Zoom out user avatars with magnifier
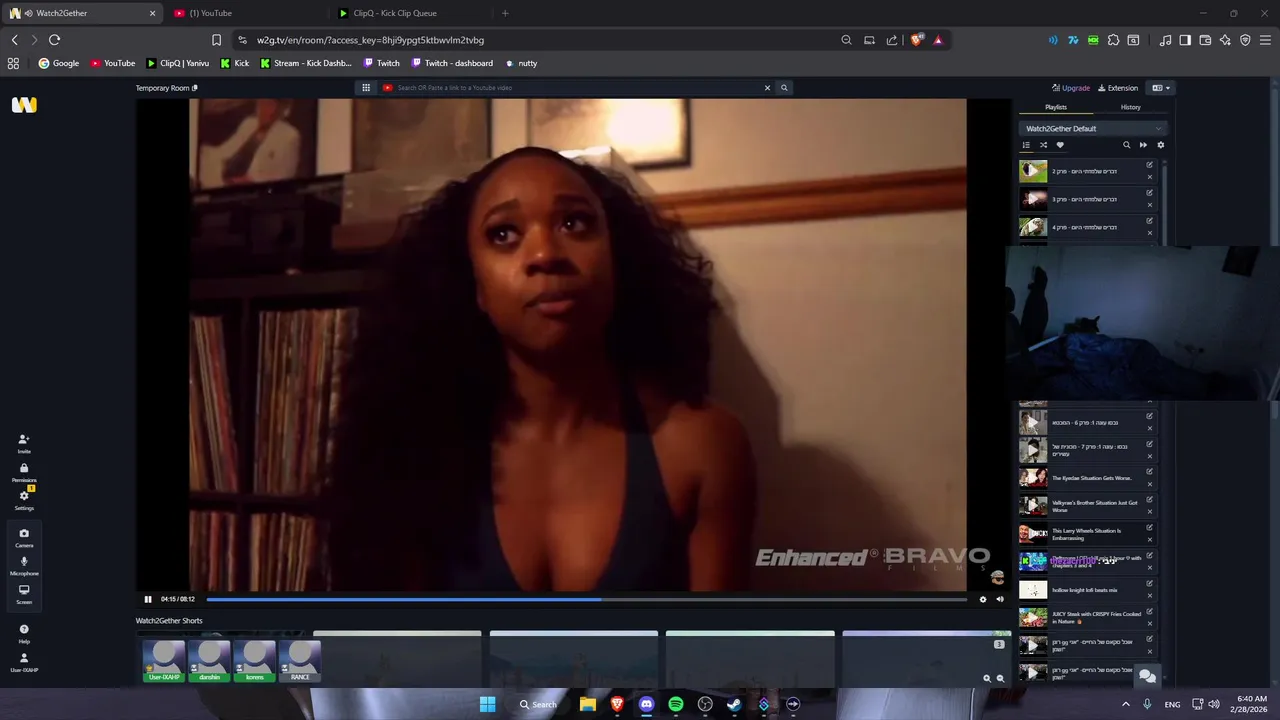Viewport: 1280px width, 720px height. 1000,678
